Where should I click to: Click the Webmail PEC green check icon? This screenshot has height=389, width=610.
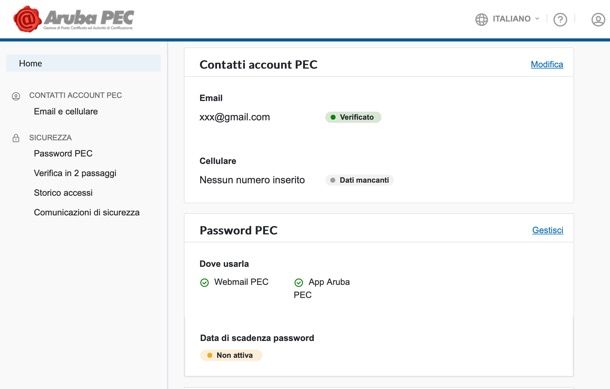pos(204,283)
